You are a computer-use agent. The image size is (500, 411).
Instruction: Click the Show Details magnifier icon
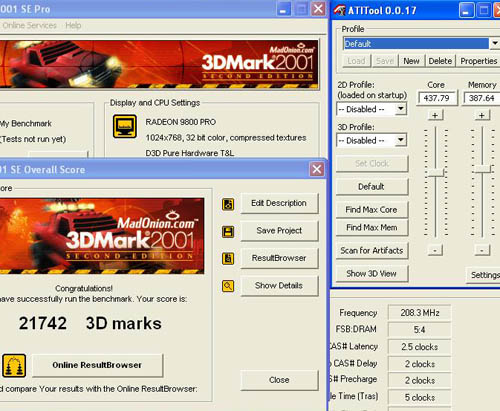pyautogui.click(x=228, y=286)
